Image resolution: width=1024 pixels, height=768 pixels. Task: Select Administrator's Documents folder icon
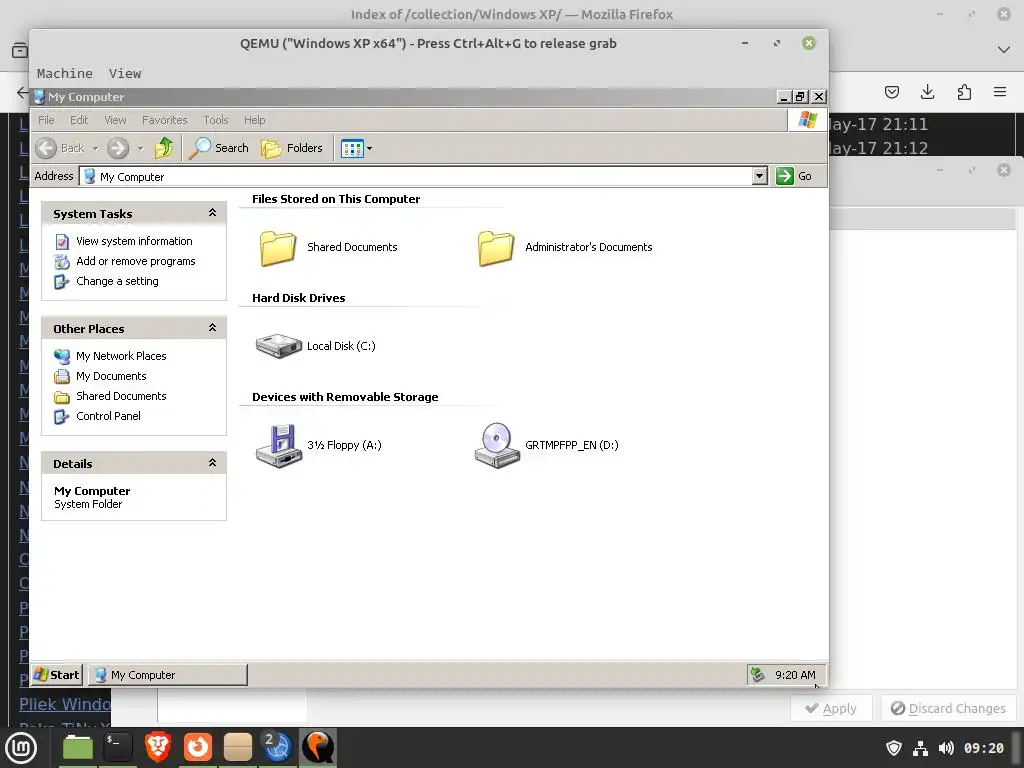point(496,248)
